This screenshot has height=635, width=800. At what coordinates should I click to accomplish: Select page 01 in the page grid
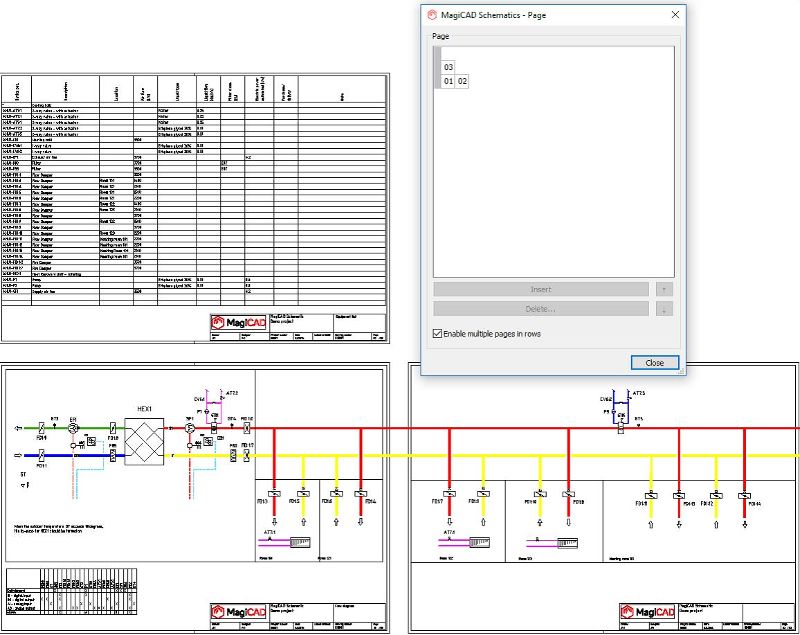pyautogui.click(x=448, y=81)
